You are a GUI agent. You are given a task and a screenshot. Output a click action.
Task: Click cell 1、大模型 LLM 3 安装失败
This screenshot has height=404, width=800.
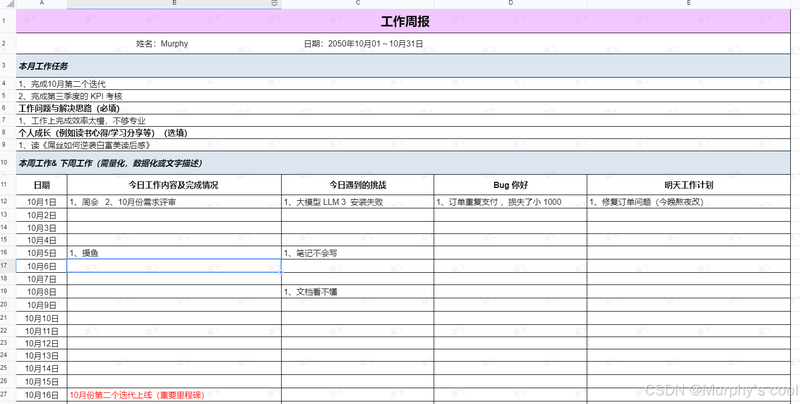(358, 202)
